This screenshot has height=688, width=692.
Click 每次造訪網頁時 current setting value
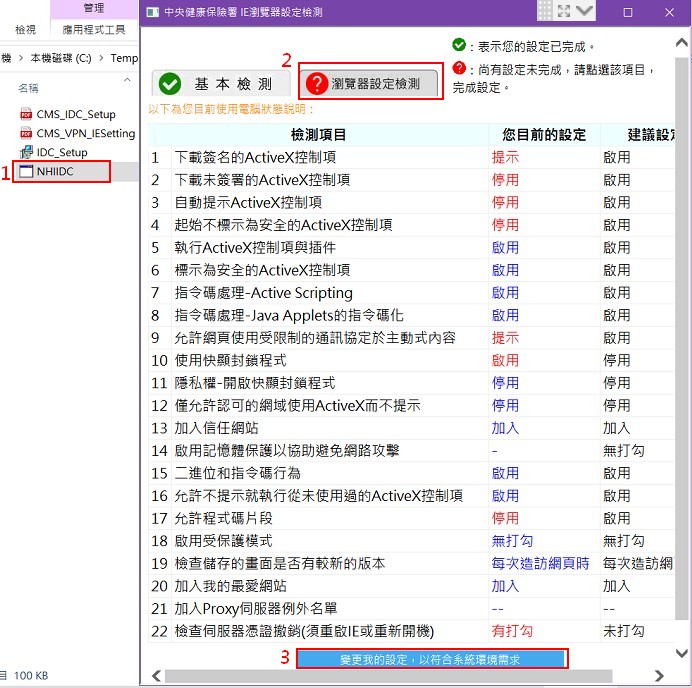pyautogui.click(x=540, y=564)
